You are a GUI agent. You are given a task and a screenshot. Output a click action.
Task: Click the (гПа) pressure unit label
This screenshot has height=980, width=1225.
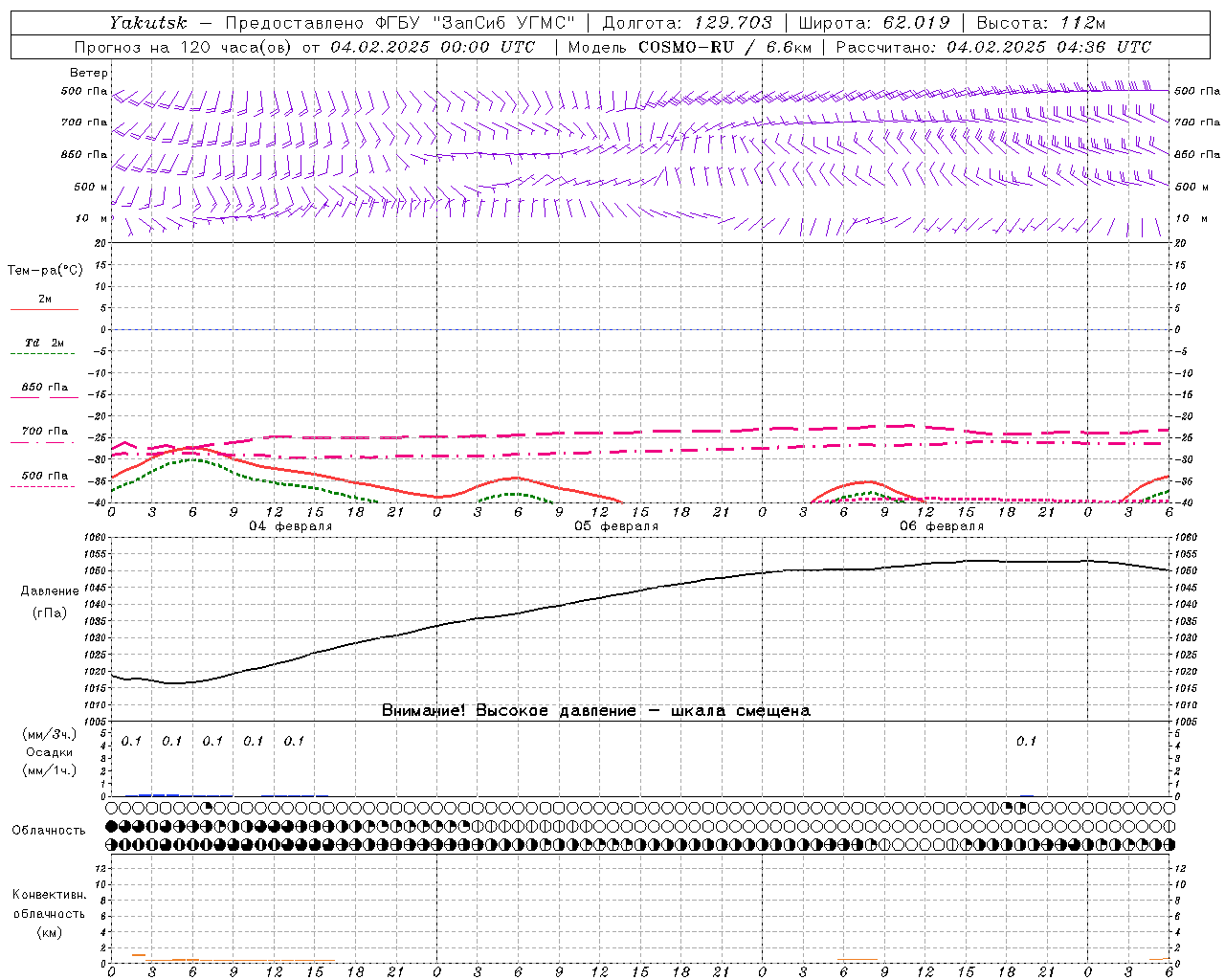pyautogui.click(x=50, y=612)
